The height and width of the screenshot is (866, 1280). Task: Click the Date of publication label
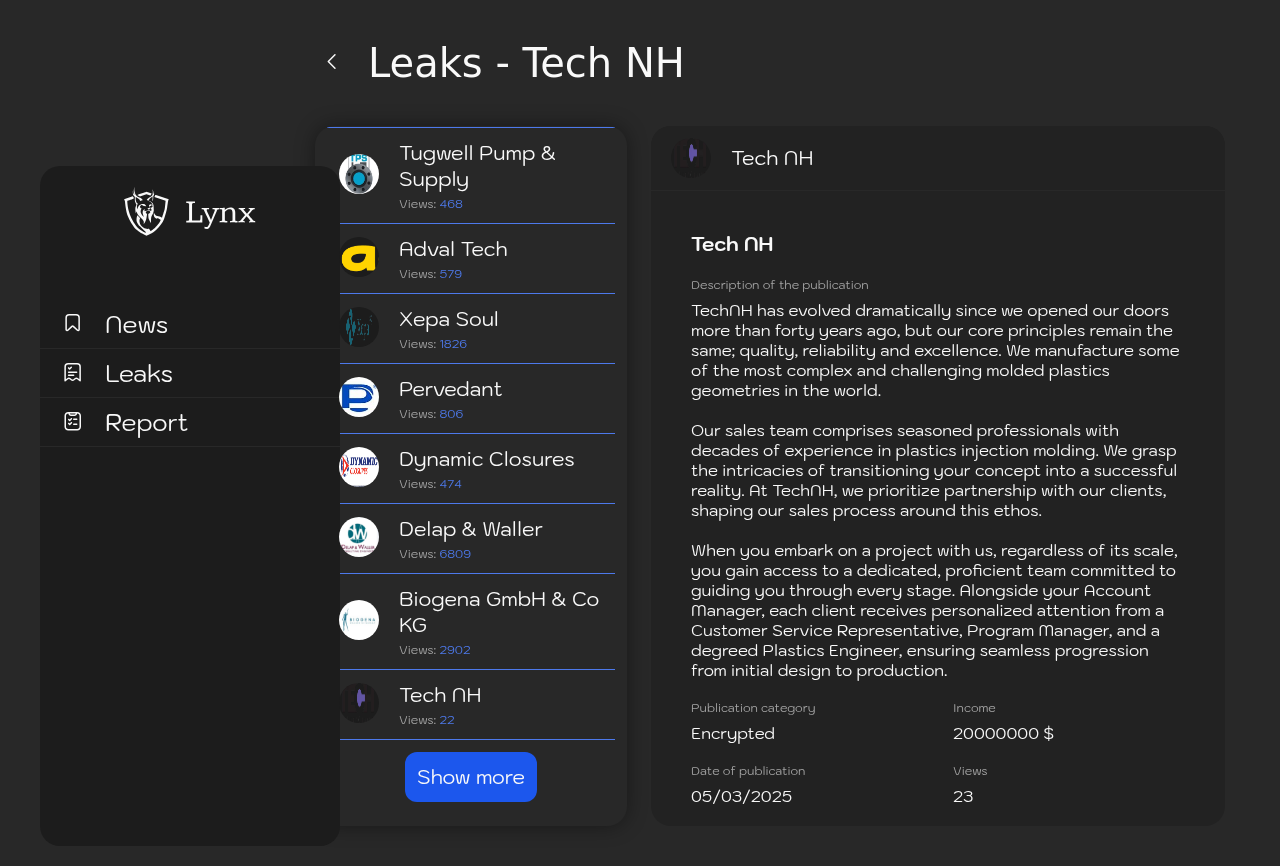[748, 771]
